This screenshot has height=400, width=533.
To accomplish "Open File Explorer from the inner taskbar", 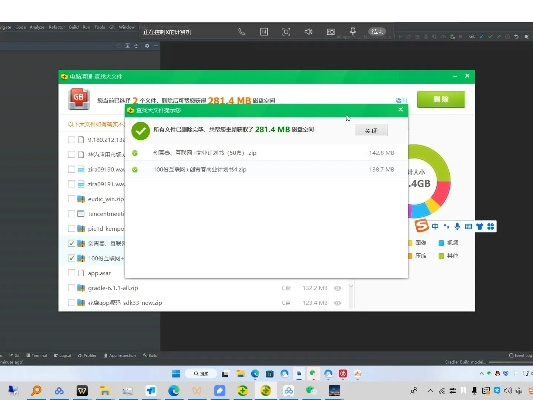I will (x=241, y=374).
